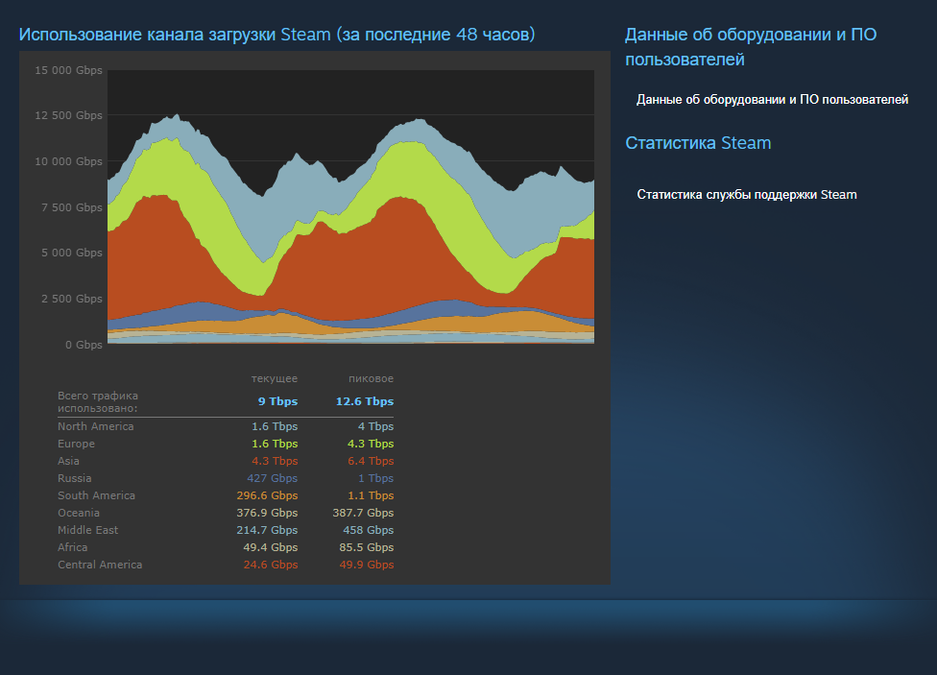Select the Central America legend label

[x=100, y=565]
